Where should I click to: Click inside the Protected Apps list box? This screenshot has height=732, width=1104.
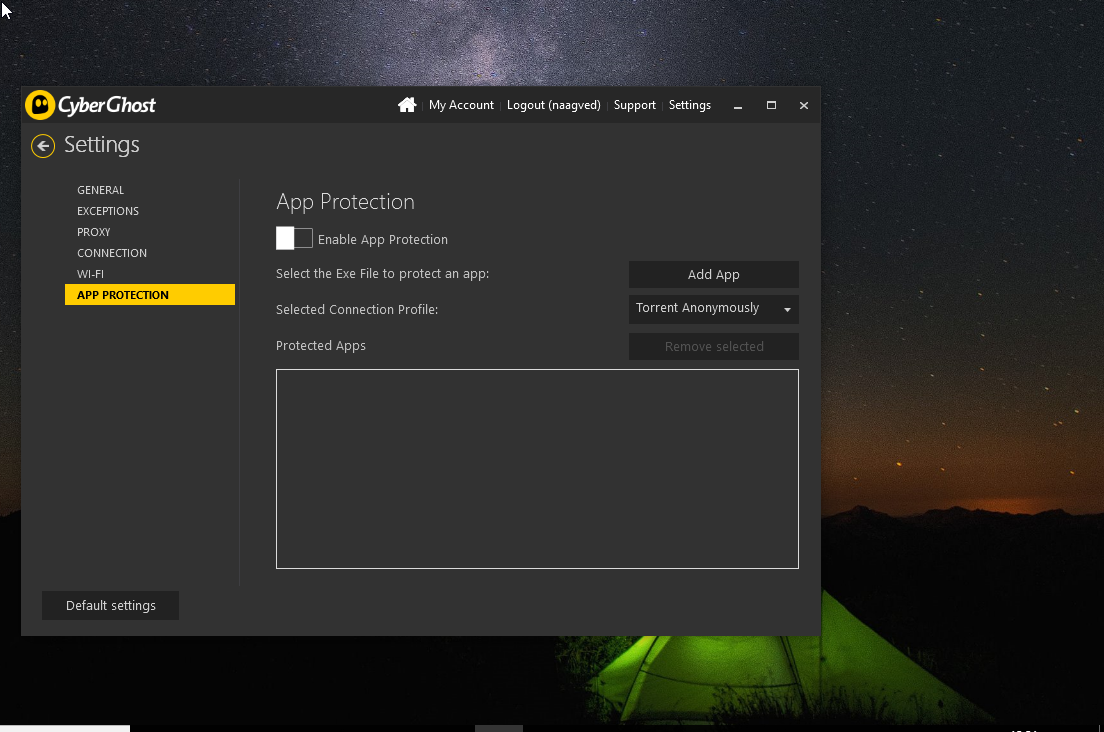pos(537,469)
